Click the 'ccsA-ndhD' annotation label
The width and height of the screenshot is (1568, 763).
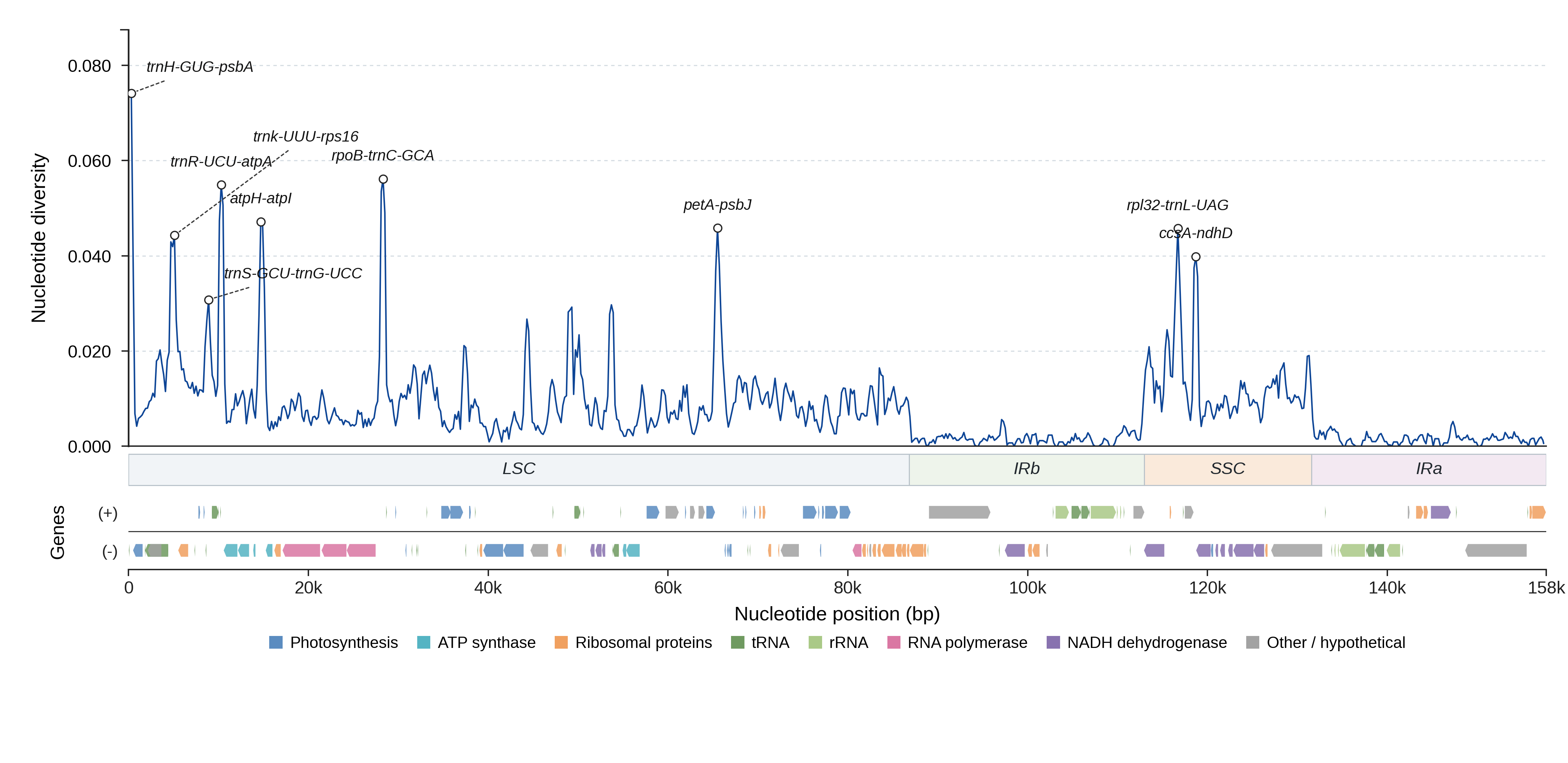(x=1195, y=233)
